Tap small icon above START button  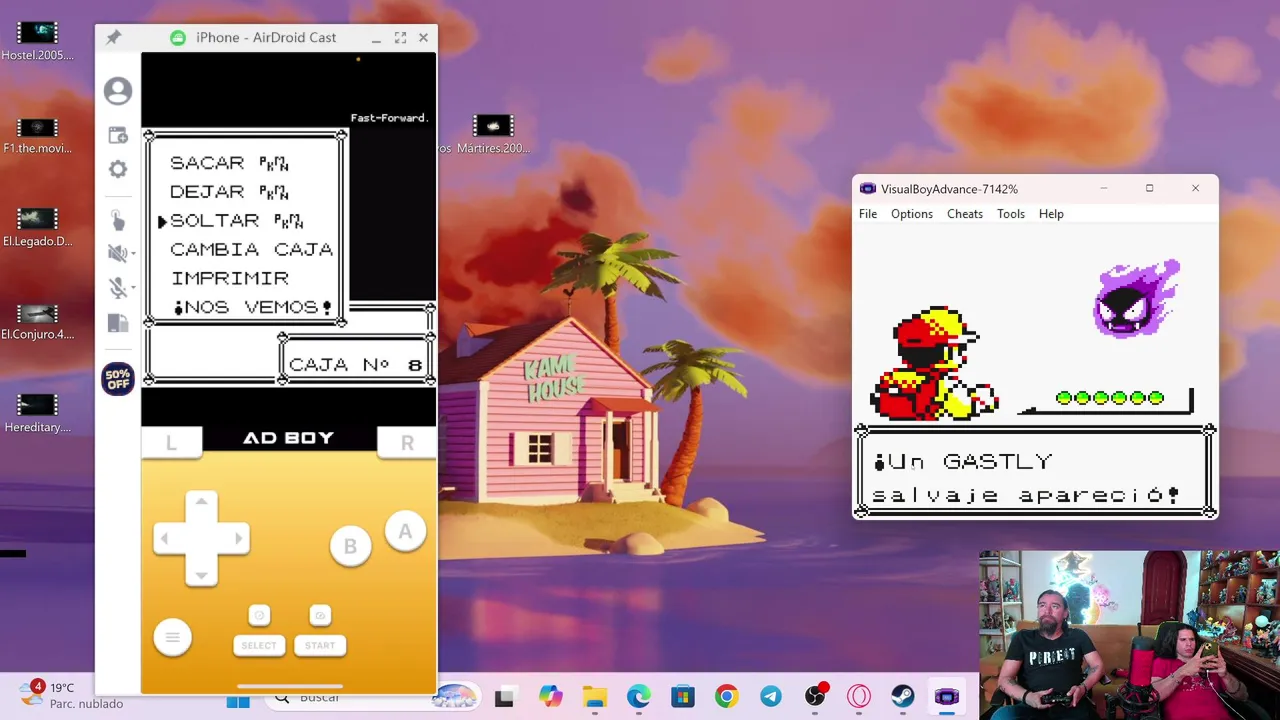320,615
